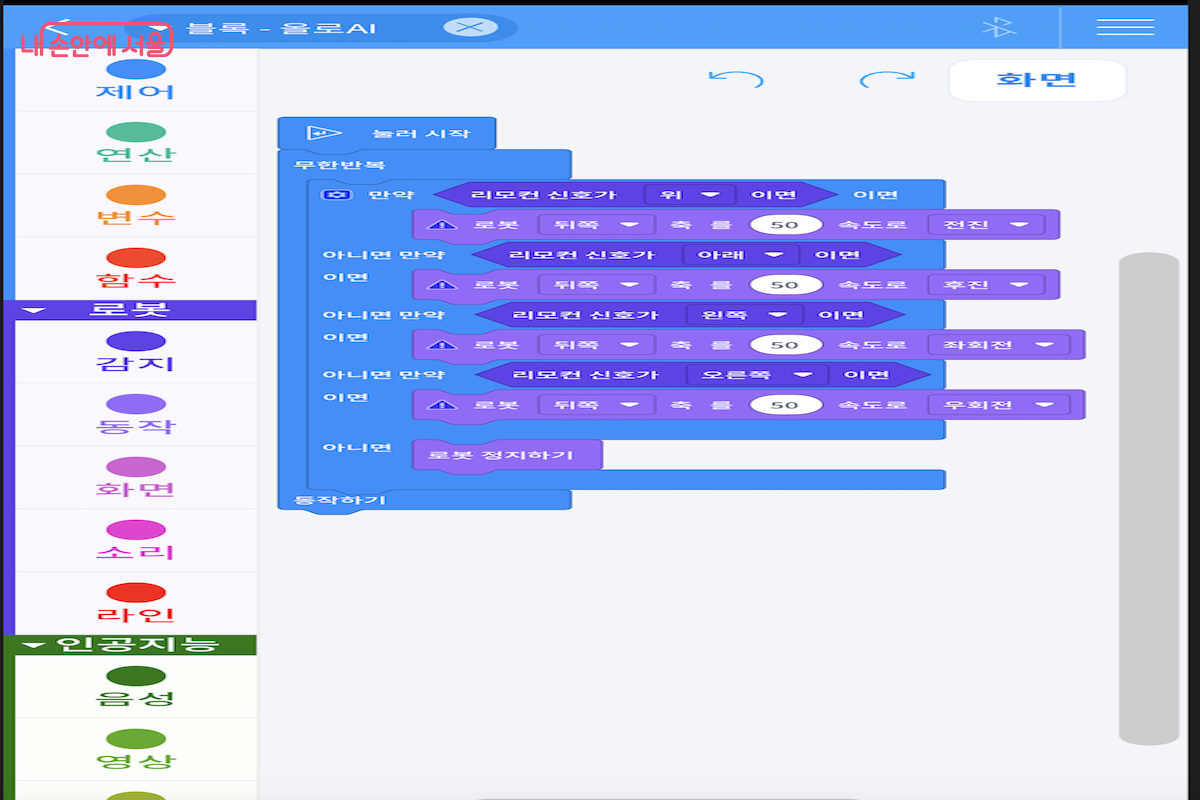Click the gear icon on 만약 block
The height and width of the screenshot is (800, 1200).
331,194
